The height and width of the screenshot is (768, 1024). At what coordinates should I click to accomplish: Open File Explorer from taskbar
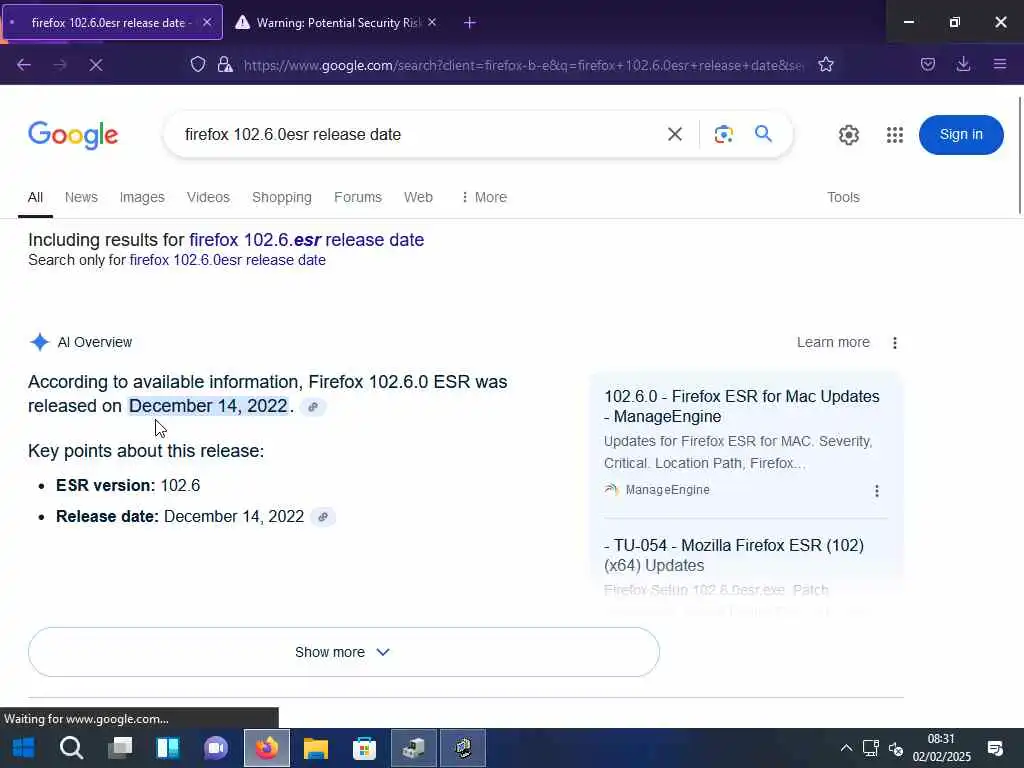coord(315,748)
